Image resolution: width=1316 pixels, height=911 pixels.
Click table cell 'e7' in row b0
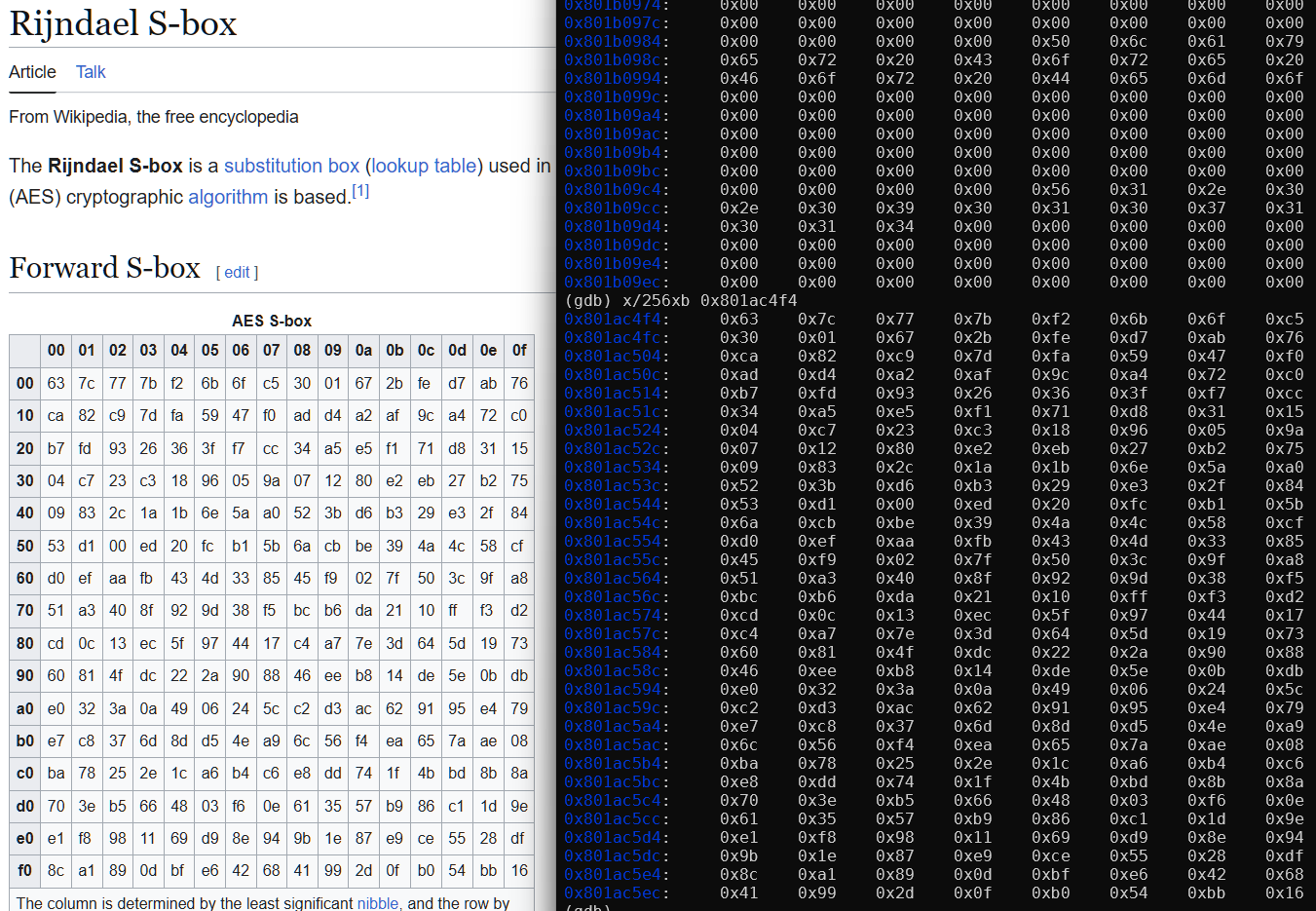coord(56,740)
